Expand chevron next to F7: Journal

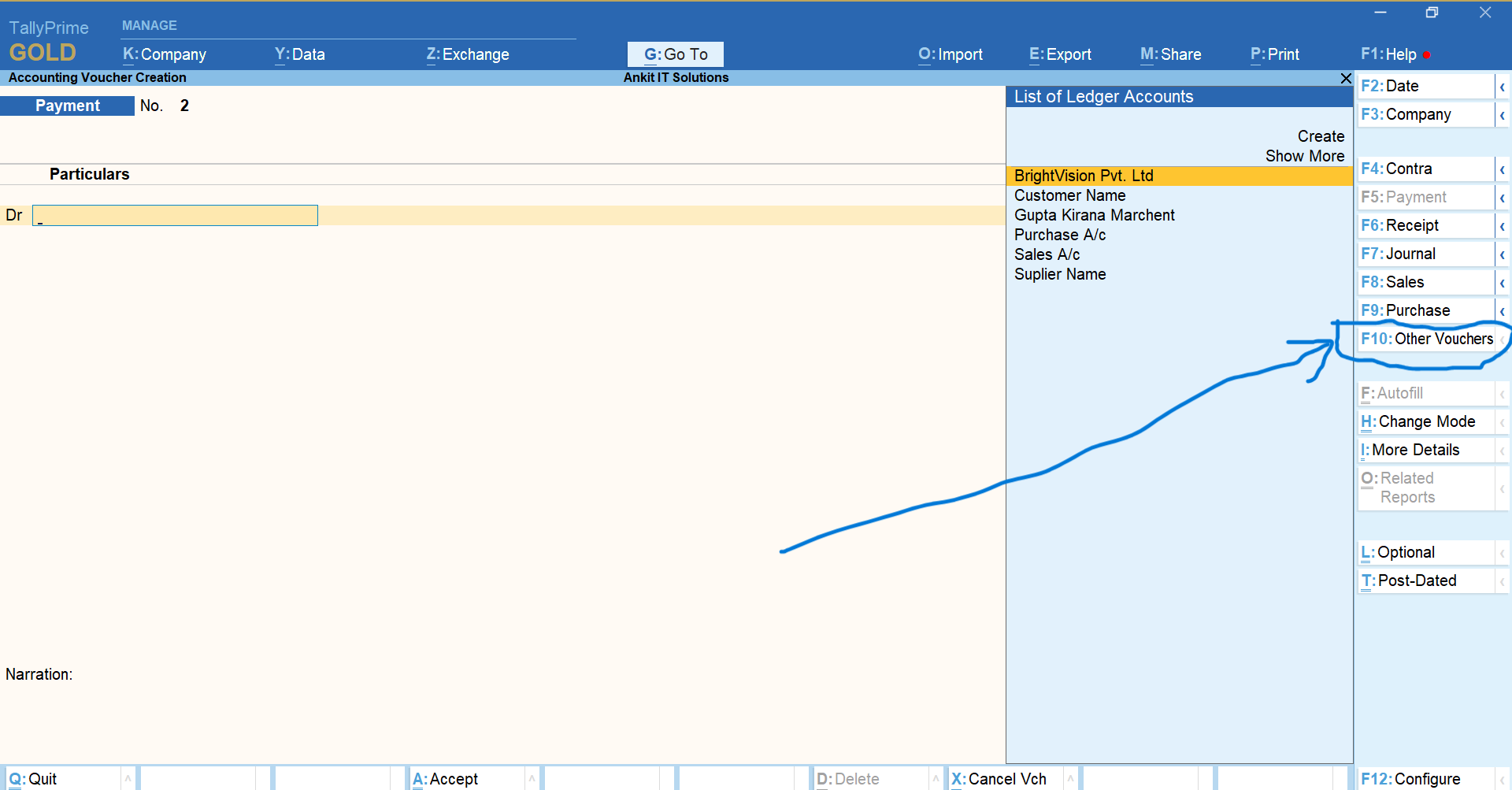pyautogui.click(x=1503, y=254)
